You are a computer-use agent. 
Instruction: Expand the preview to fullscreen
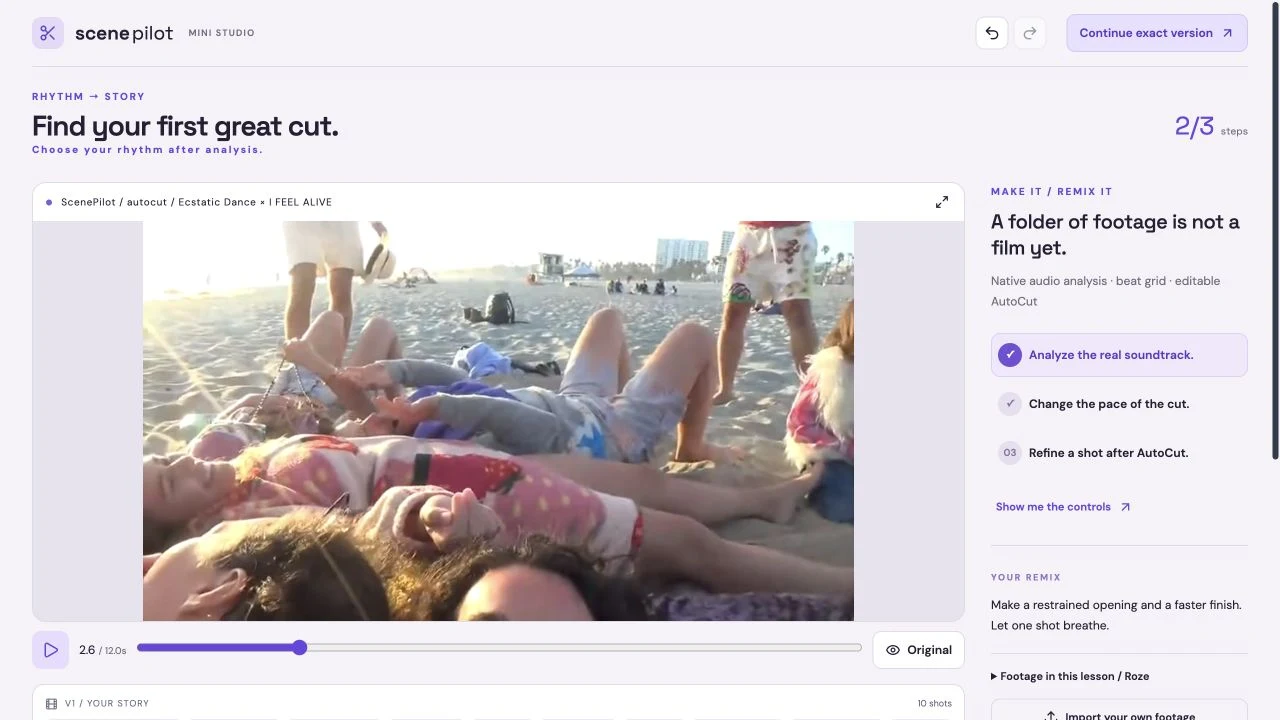(942, 202)
